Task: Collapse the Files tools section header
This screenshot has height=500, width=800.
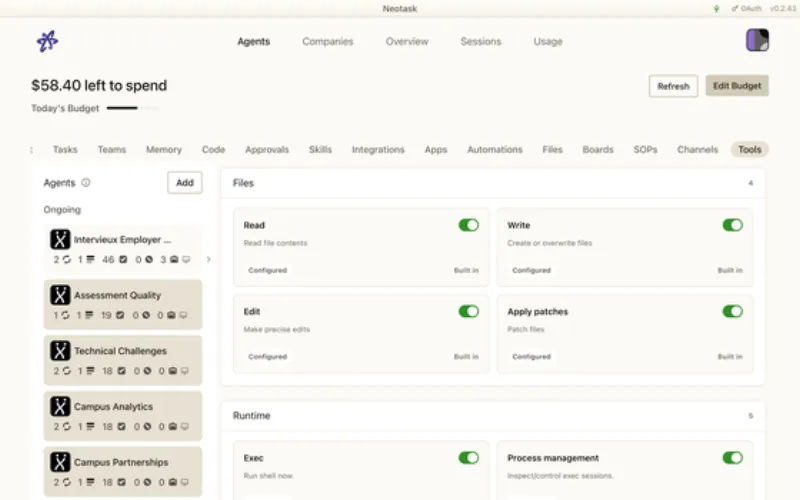Action: 493,183
